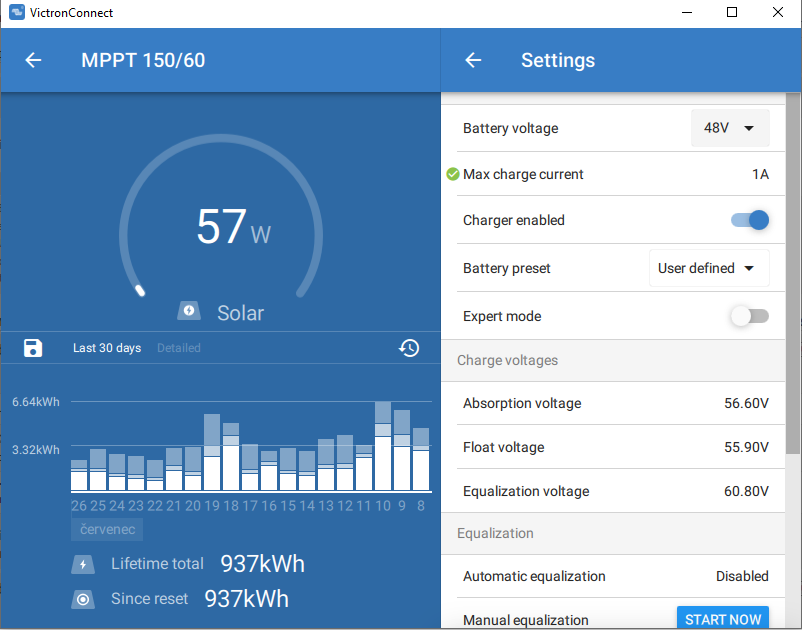Click the Solar panel icon

click(189, 312)
